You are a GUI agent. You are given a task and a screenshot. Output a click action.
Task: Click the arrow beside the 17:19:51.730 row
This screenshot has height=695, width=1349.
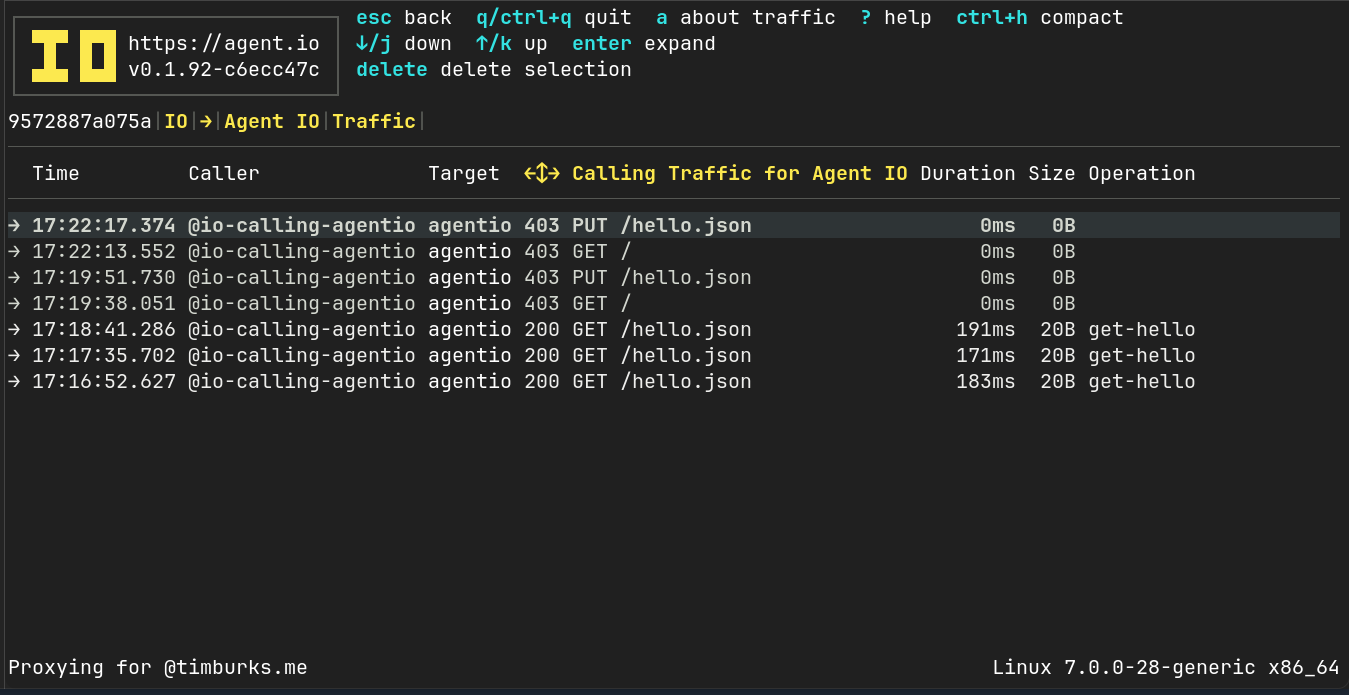point(14,278)
